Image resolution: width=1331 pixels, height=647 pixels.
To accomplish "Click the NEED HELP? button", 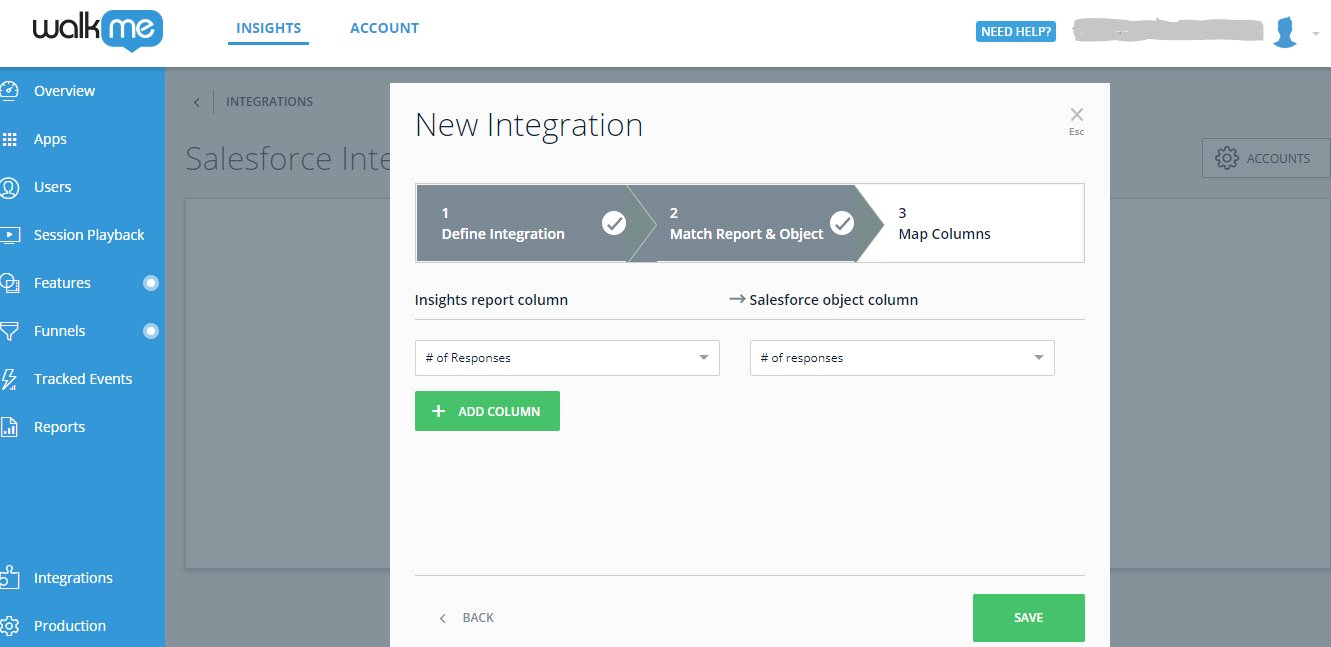I will pos(1016,32).
